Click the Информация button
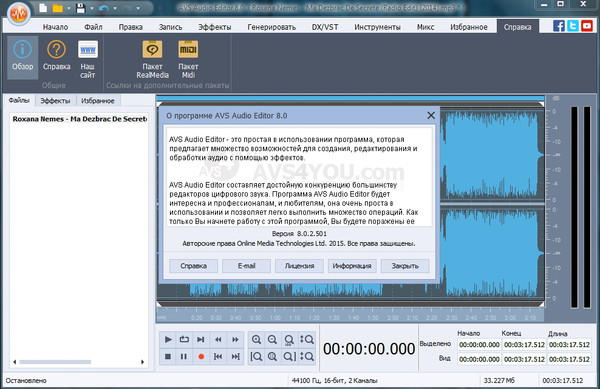Screen dimensions: 600x389 352,266
